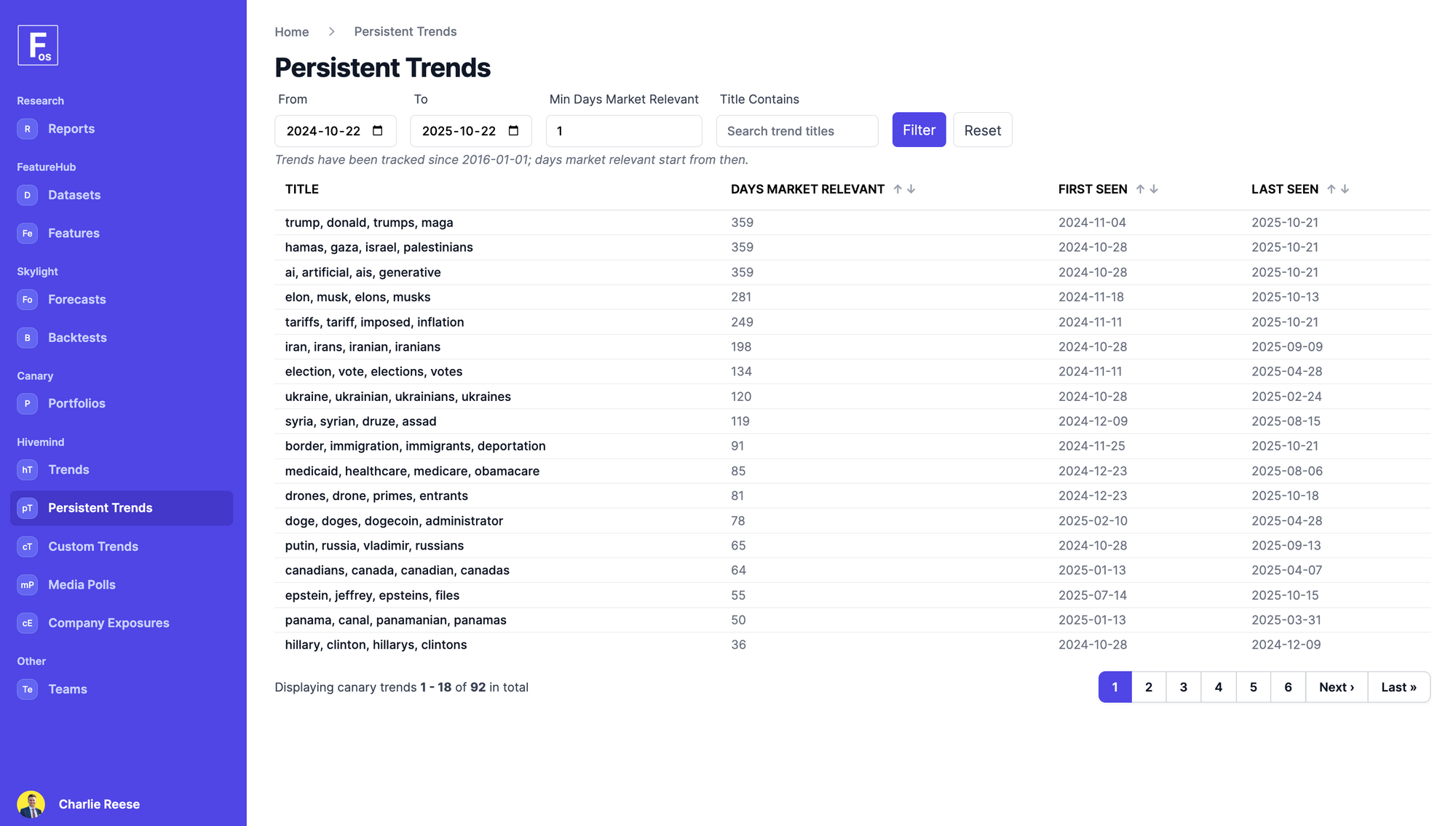
Task: Focus the Search trend titles field
Action: click(x=797, y=131)
